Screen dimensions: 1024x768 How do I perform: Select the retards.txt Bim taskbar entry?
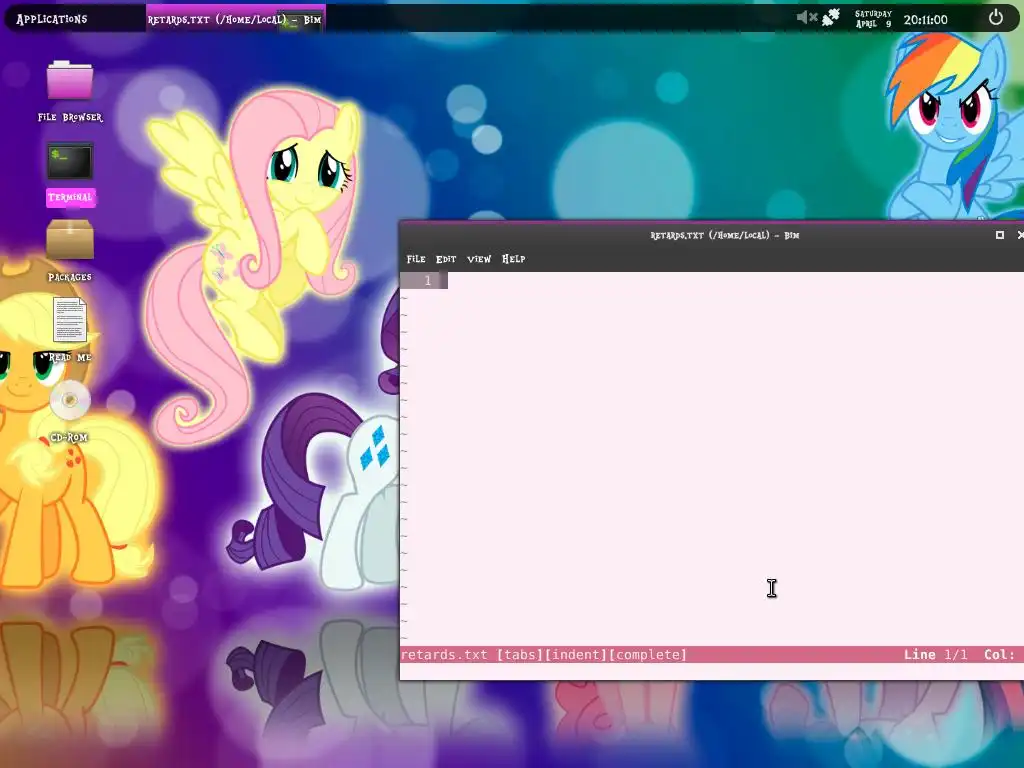(234, 20)
